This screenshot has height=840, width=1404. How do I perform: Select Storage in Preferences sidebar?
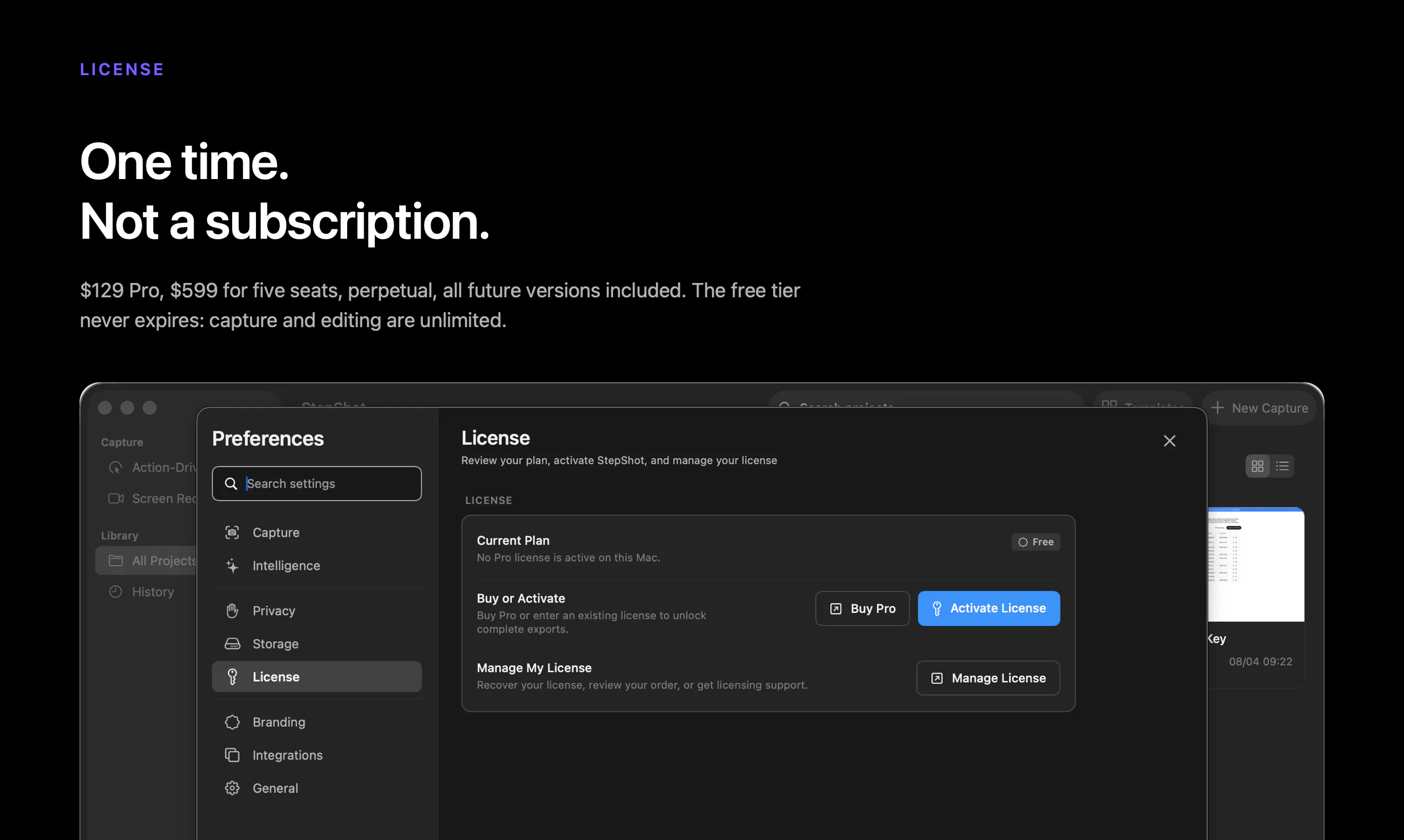click(317, 644)
